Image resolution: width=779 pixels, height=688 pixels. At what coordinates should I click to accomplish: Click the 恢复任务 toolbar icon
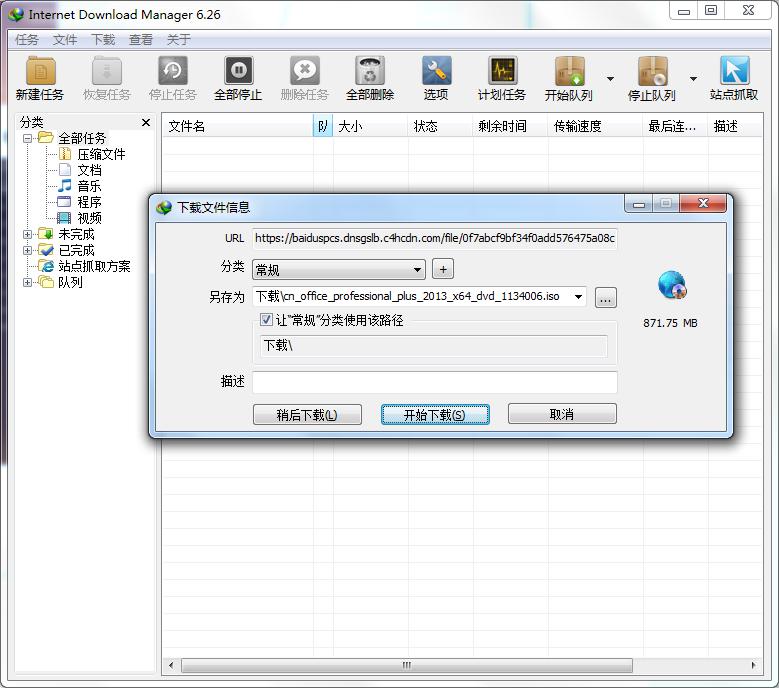[107, 71]
